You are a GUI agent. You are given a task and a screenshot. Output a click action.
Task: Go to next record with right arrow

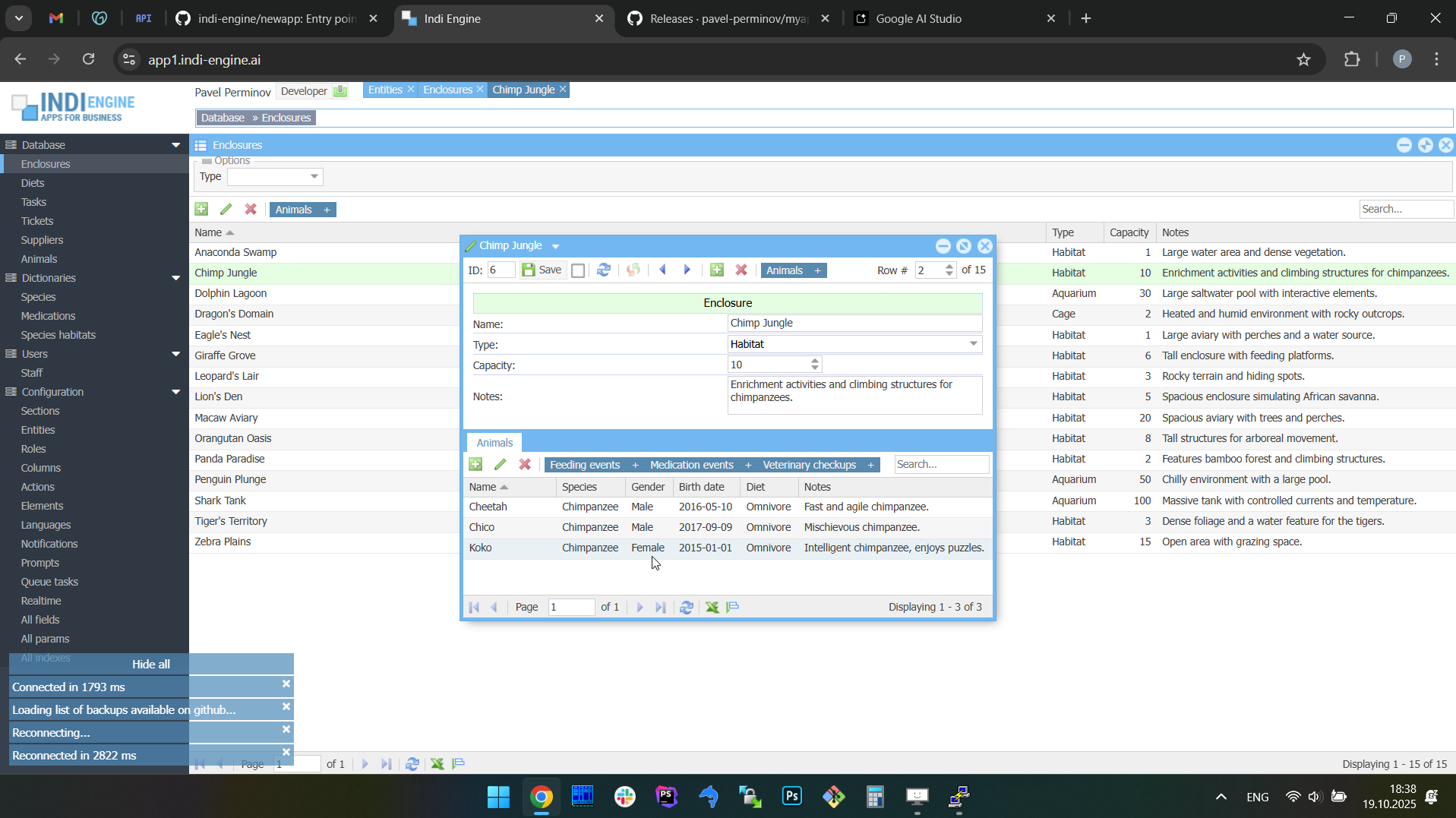[687, 270]
